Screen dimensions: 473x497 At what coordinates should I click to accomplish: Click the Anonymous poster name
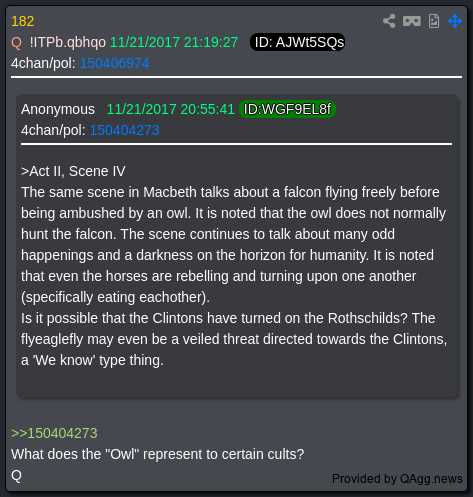pyautogui.click(x=58, y=109)
